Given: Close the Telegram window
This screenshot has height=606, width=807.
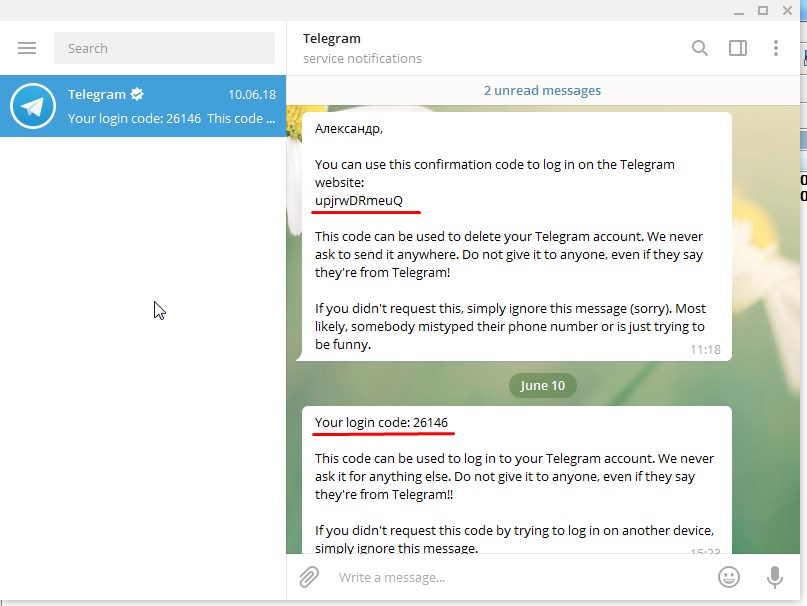Looking at the screenshot, I should [x=787, y=10].
